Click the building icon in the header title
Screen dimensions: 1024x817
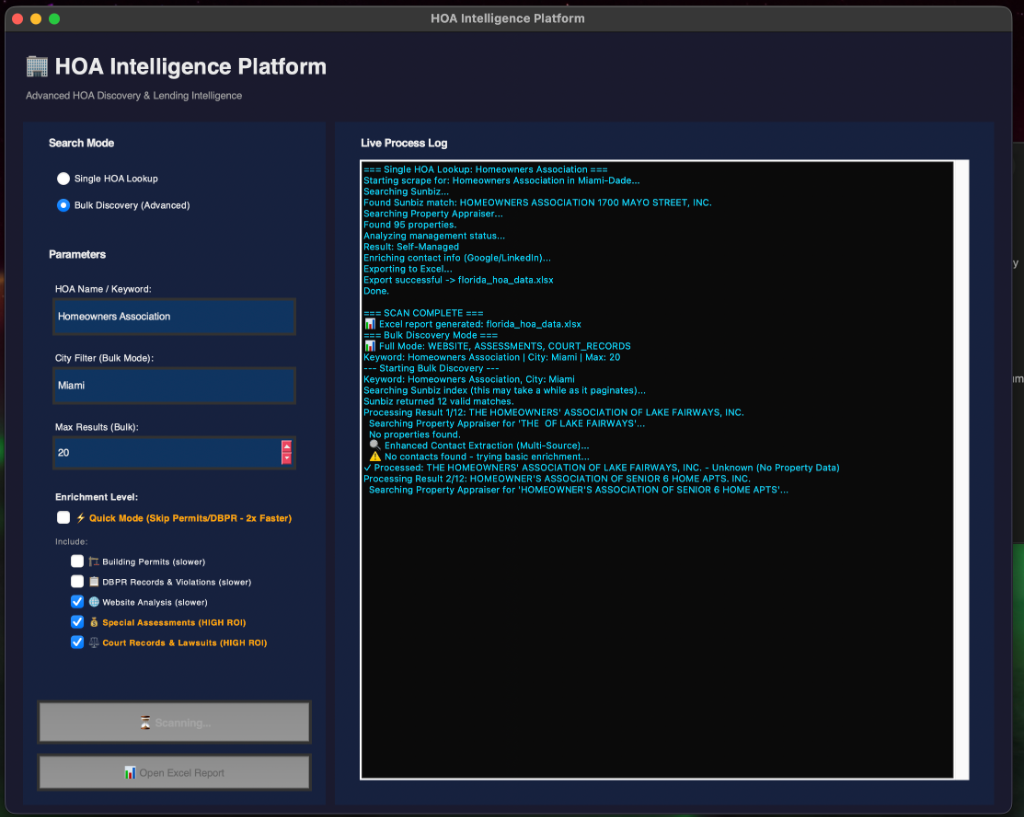coord(36,66)
